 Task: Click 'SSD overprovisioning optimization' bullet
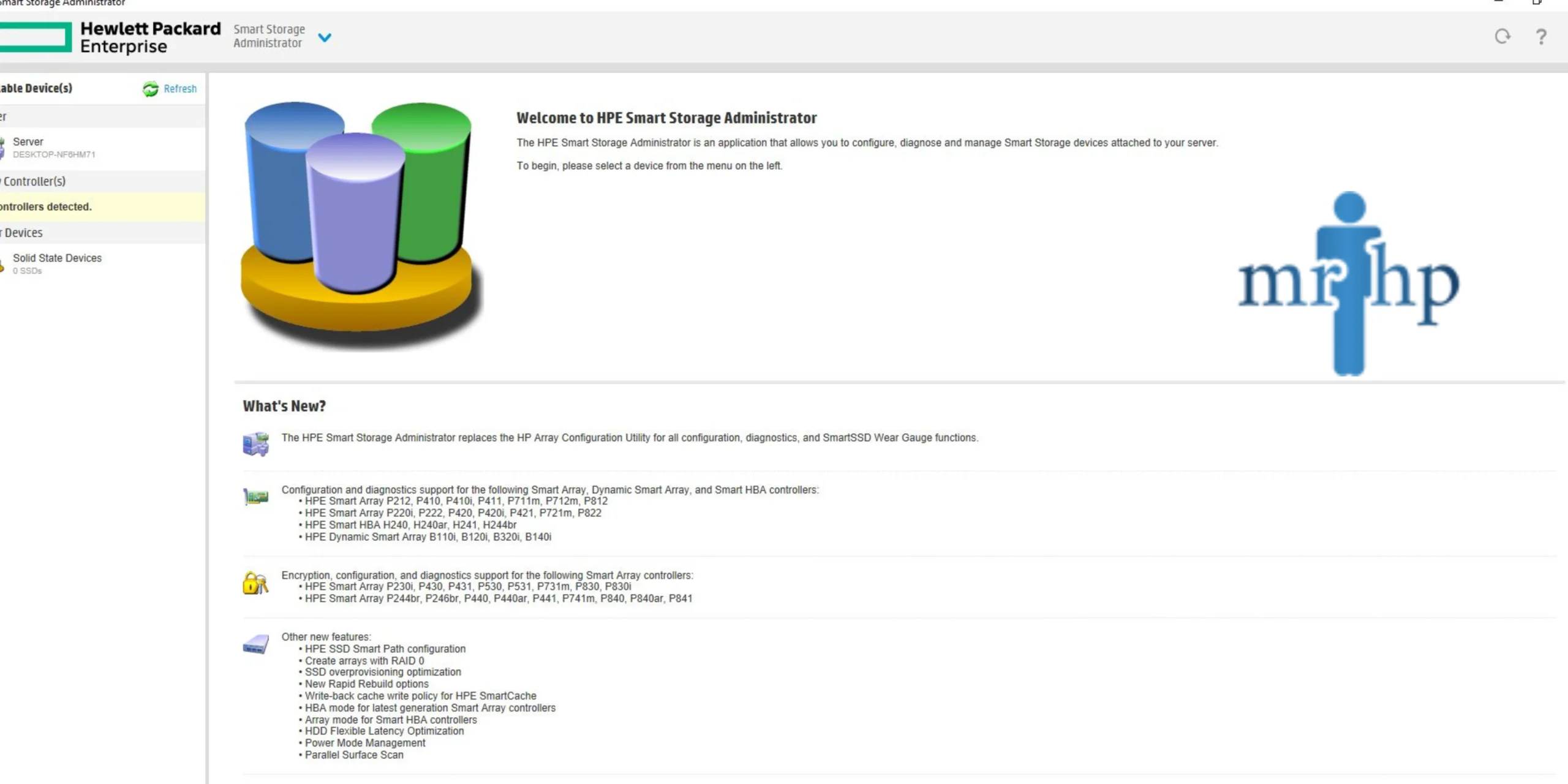click(383, 672)
